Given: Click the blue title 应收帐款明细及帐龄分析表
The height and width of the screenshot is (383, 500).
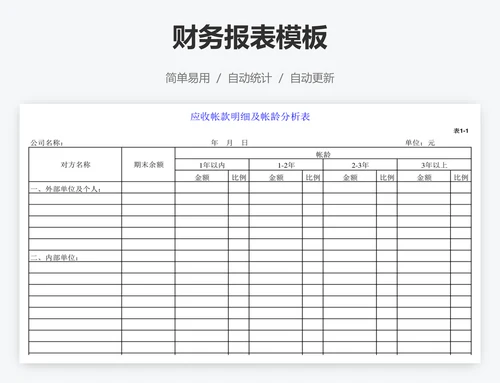Looking at the screenshot, I should tap(250, 117).
